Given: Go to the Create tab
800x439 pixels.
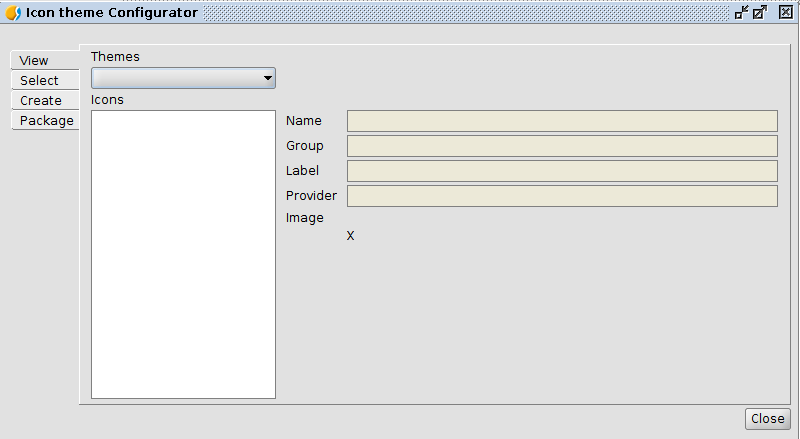Looking at the screenshot, I should [41, 101].
